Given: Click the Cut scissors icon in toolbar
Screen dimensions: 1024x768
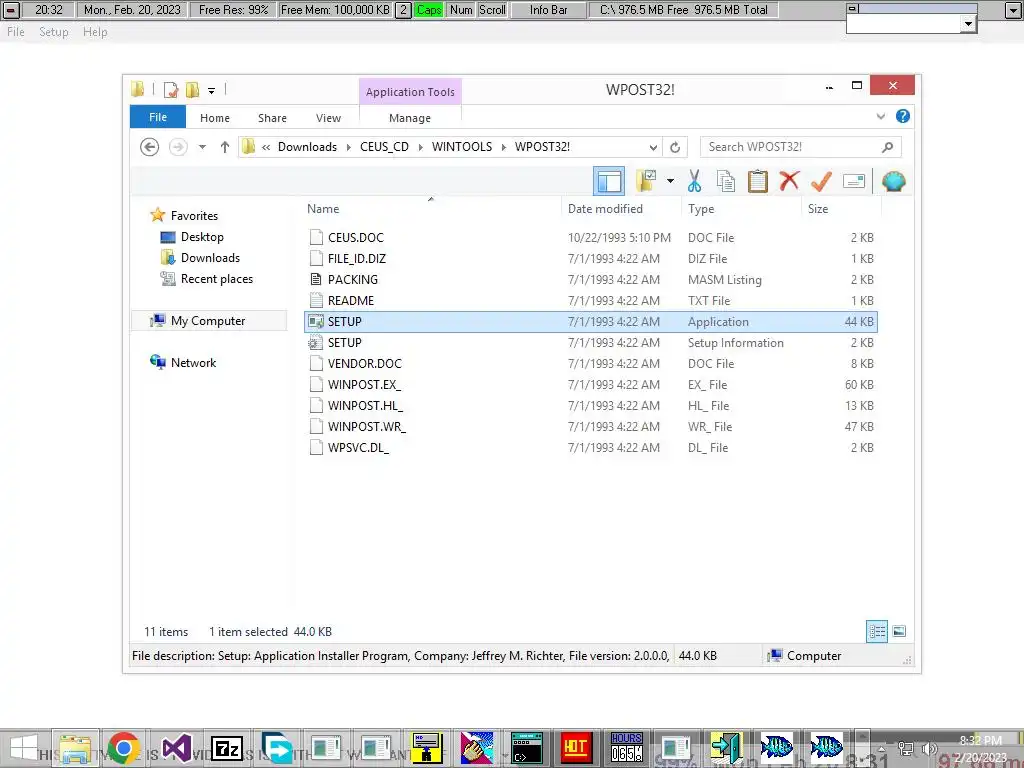Looking at the screenshot, I should 694,181.
